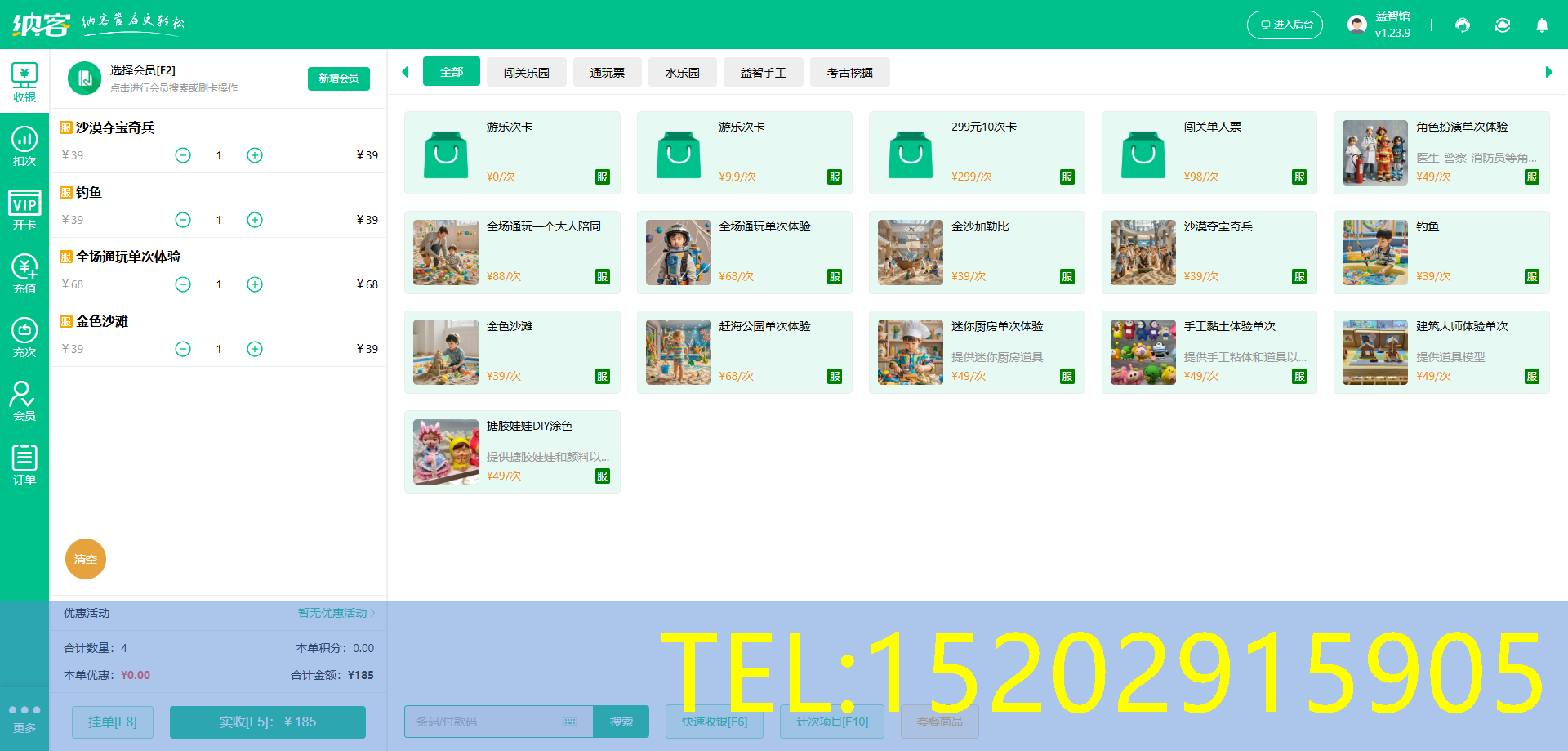Image resolution: width=1568 pixels, height=751 pixels.
Task: Click the 条码/付款码 barcode input field
Action: pyautogui.click(x=482, y=722)
